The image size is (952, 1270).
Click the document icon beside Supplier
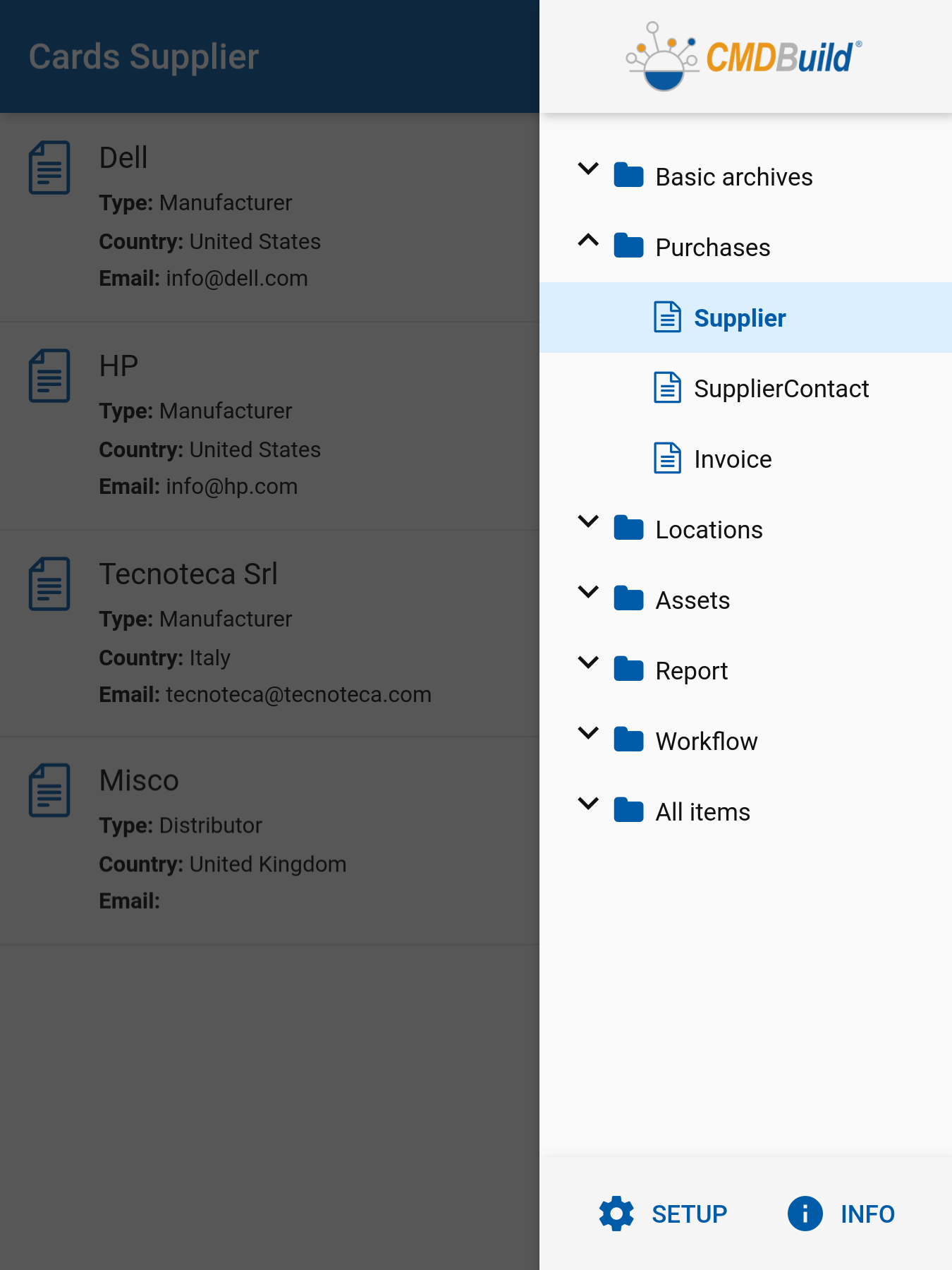coord(667,317)
